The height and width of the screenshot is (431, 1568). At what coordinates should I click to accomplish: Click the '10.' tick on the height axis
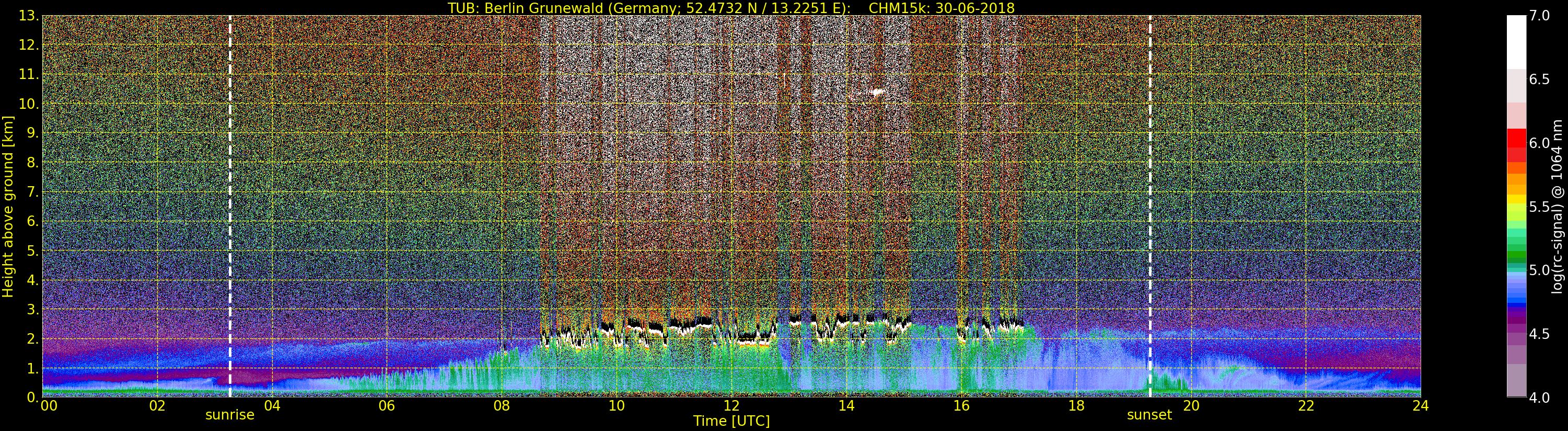[x=29, y=104]
